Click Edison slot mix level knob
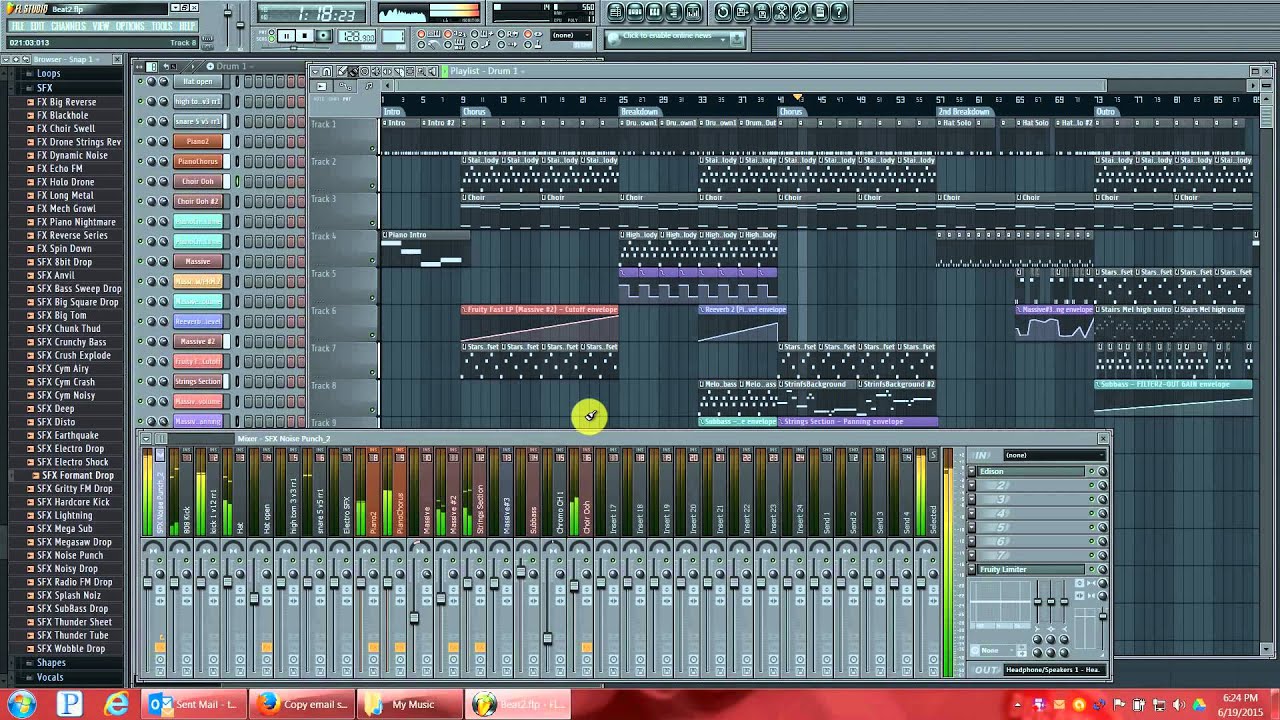This screenshot has height=720, width=1280. pos(1102,471)
